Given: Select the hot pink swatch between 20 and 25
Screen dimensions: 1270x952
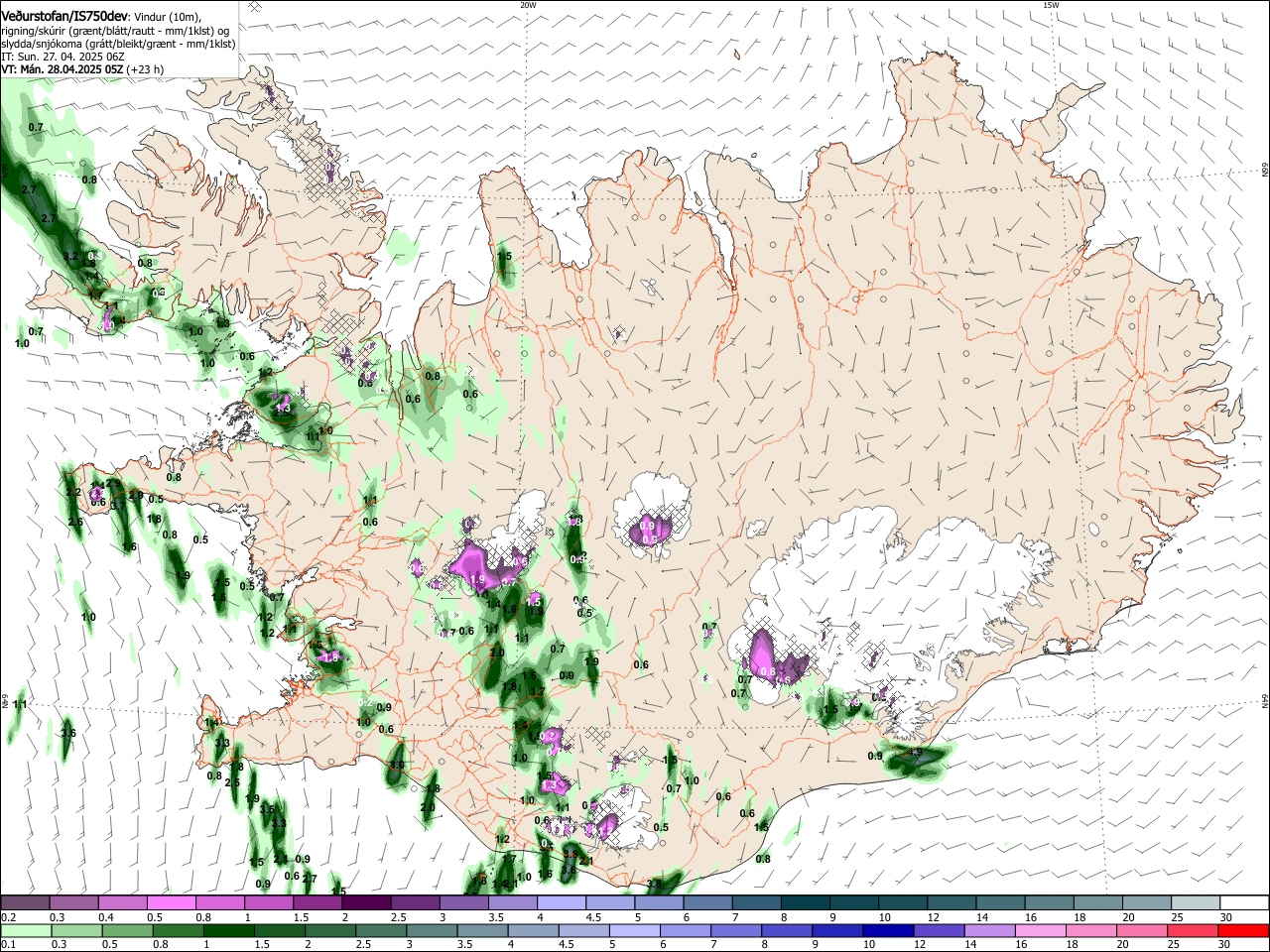Looking at the screenshot, I should (1141, 930).
